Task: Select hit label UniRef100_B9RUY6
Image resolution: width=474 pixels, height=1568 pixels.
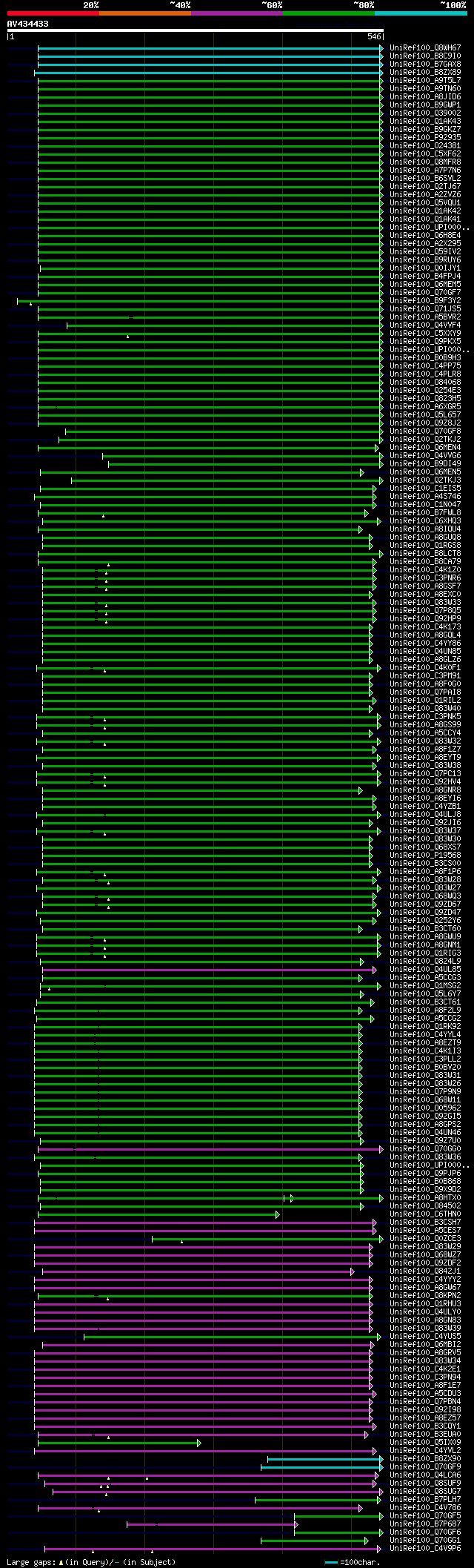Action: 425,259
